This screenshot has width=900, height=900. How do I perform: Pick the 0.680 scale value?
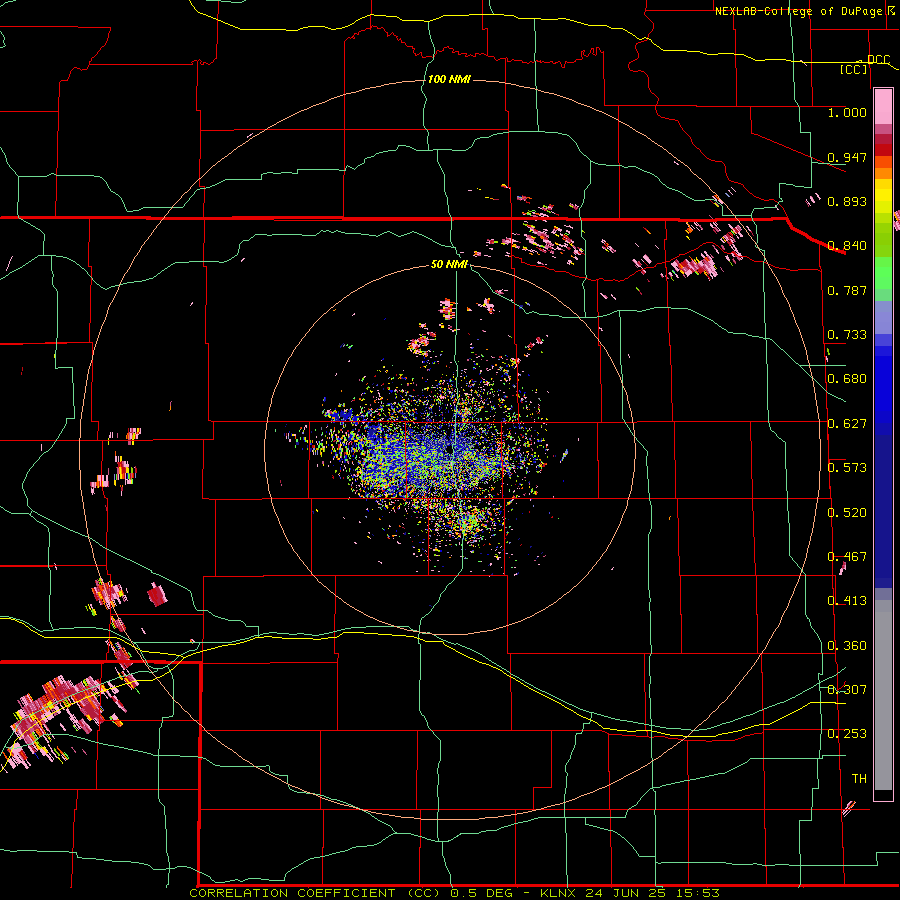tap(847, 379)
